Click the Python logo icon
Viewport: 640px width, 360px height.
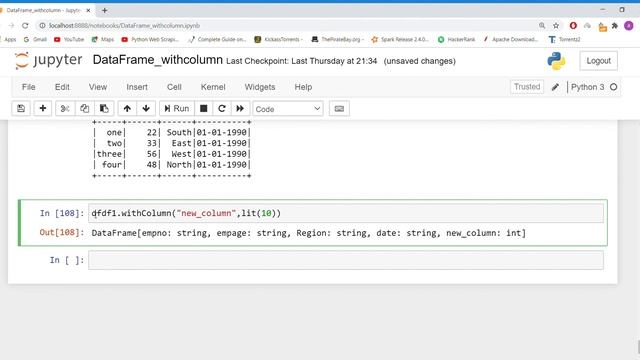[x=556, y=61]
